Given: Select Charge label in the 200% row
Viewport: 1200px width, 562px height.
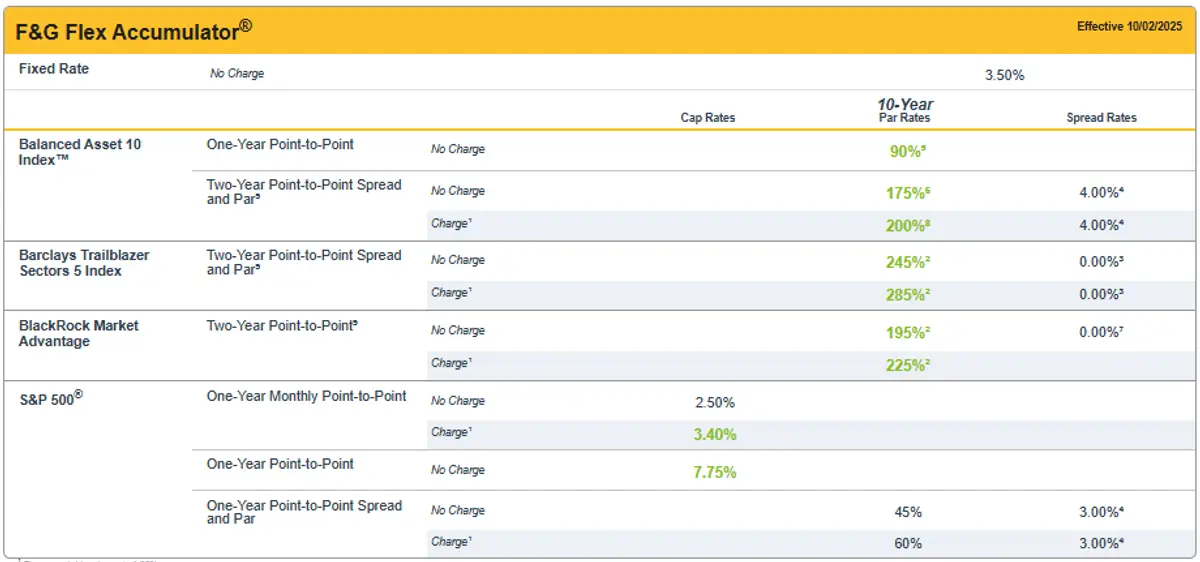Looking at the screenshot, I should pyautogui.click(x=451, y=224).
